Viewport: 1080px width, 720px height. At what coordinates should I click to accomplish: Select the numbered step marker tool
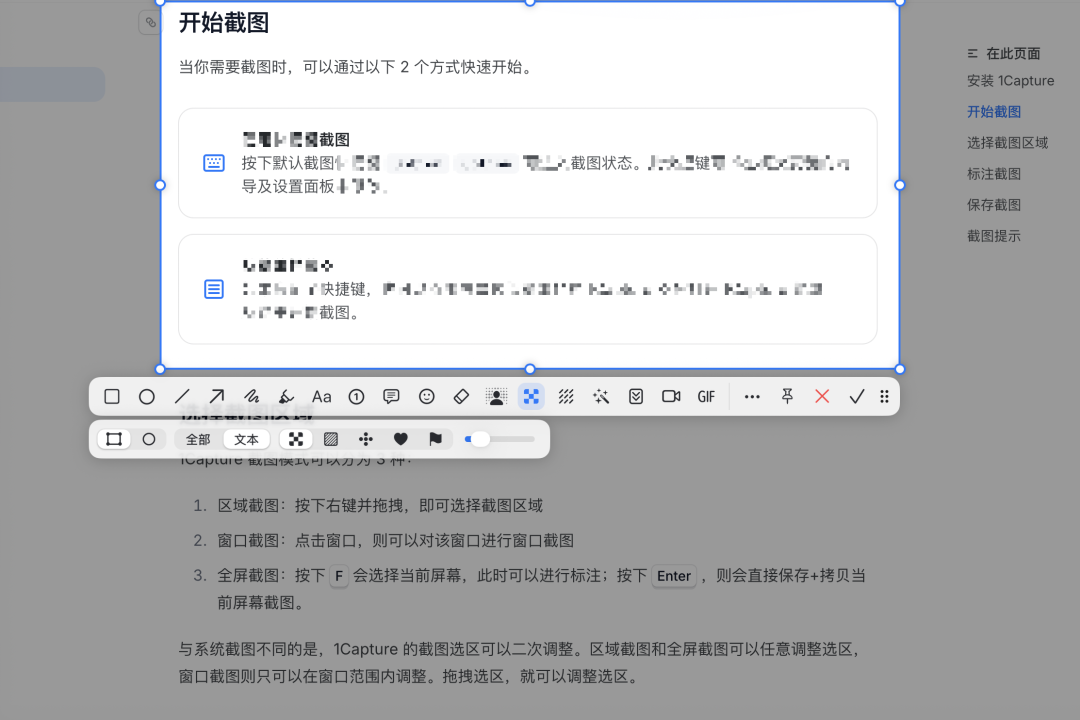click(356, 397)
